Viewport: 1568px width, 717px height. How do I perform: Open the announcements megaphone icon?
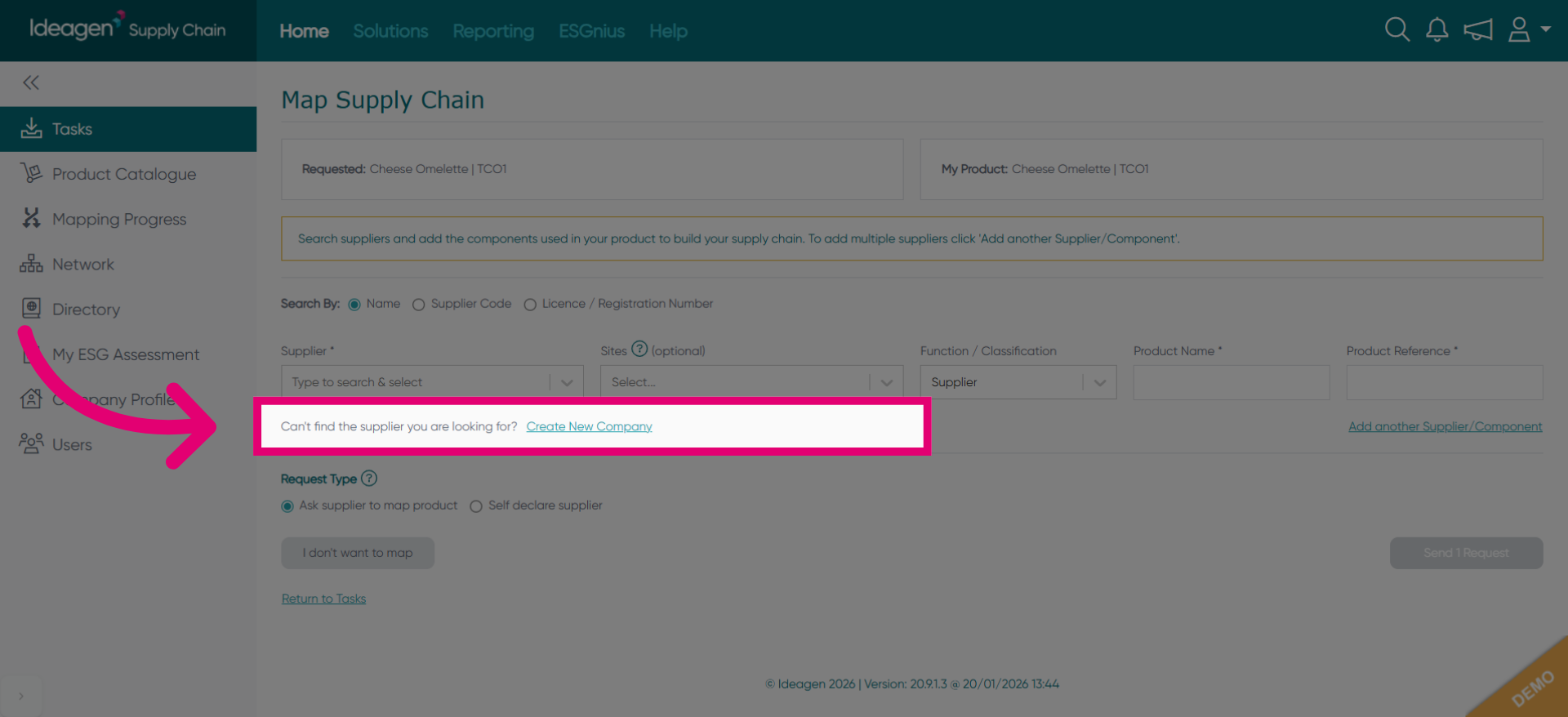click(x=1478, y=30)
